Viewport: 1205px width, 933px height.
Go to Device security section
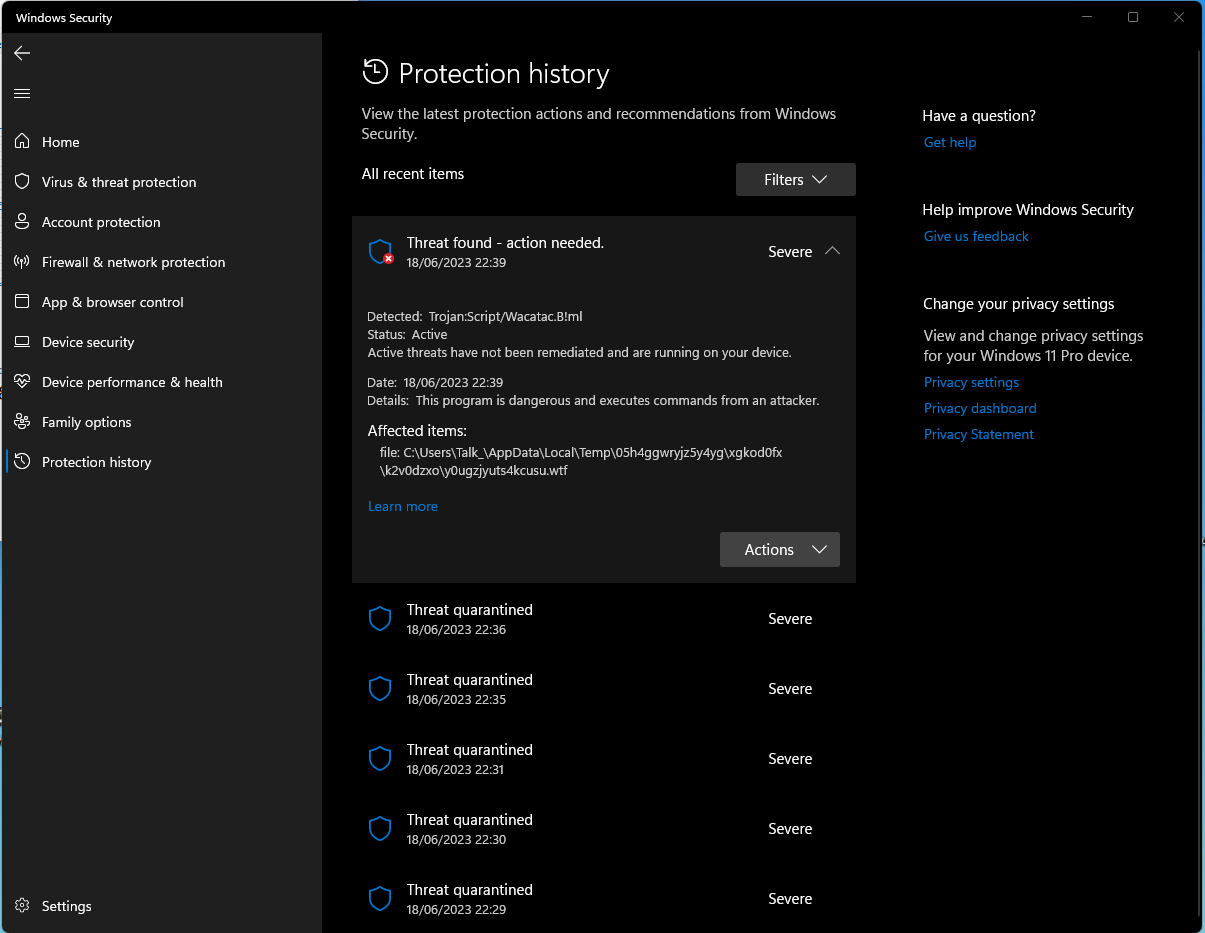click(88, 342)
